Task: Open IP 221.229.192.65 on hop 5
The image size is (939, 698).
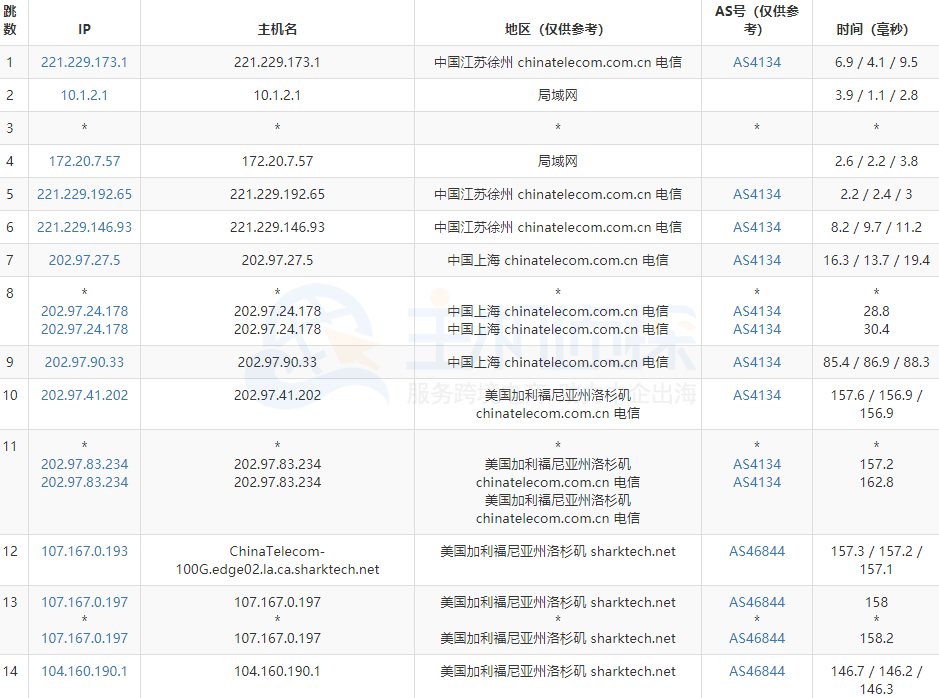Action: (84, 194)
